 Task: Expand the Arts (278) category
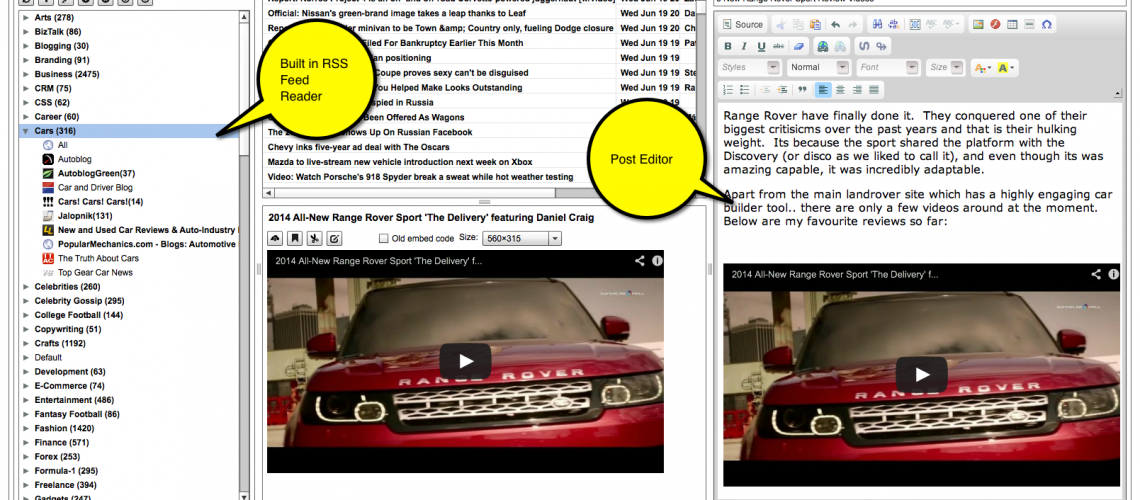click(x=26, y=17)
